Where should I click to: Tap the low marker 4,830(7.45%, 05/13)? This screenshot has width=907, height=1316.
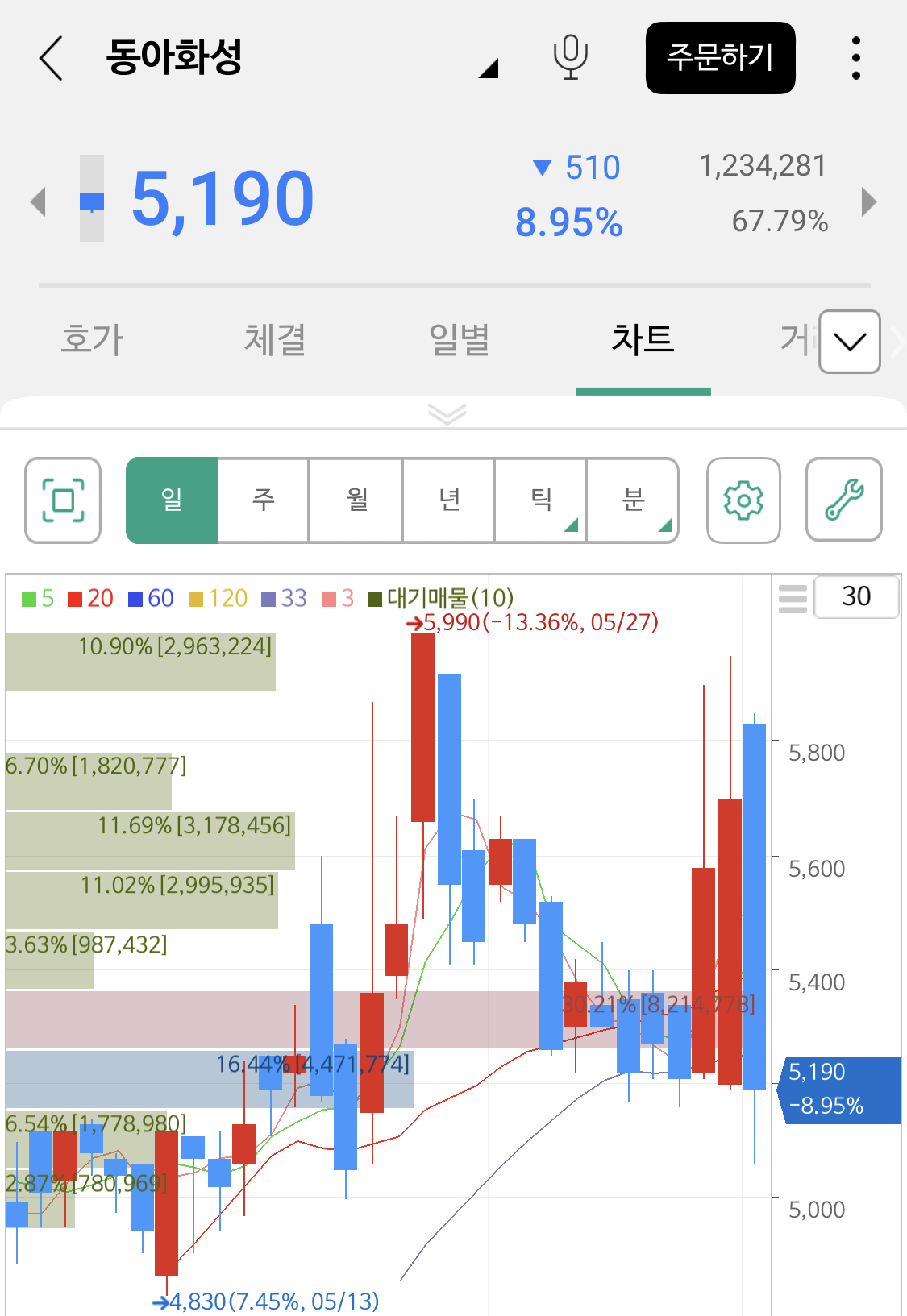click(x=266, y=1301)
